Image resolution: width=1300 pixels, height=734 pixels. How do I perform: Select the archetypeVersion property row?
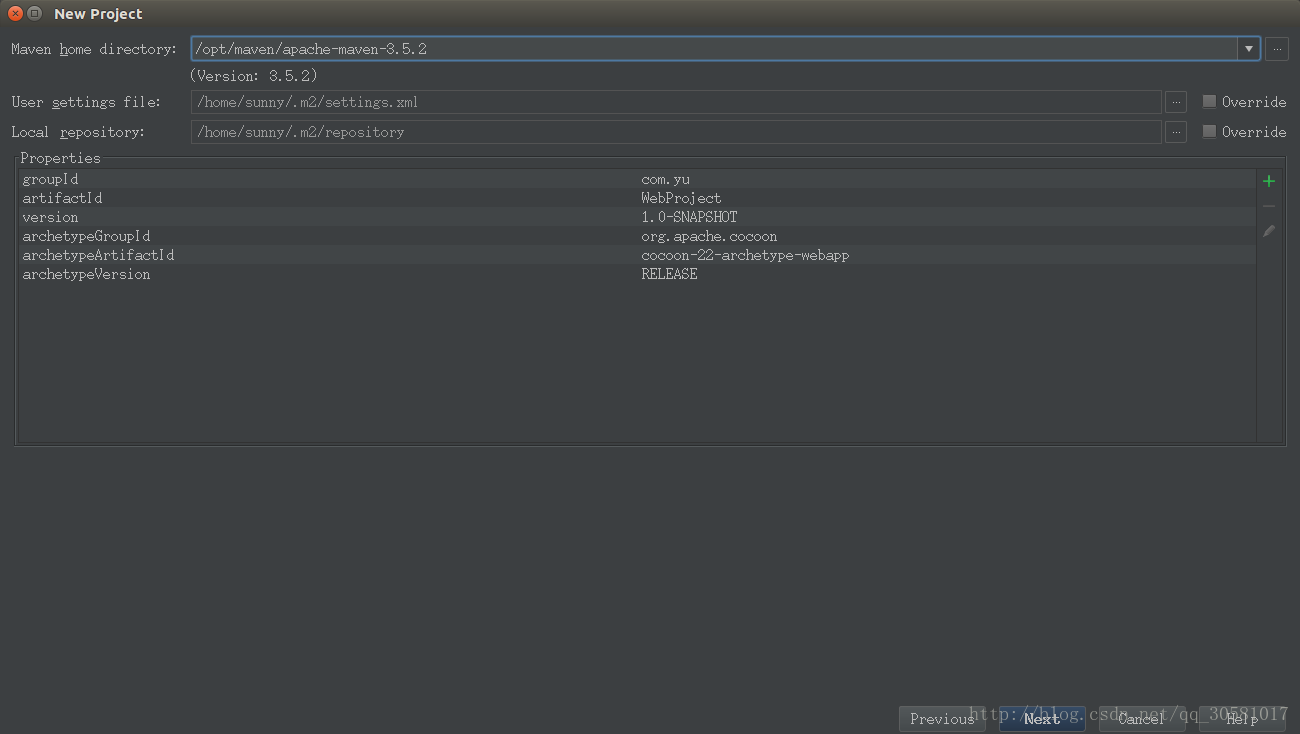(637, 274)
